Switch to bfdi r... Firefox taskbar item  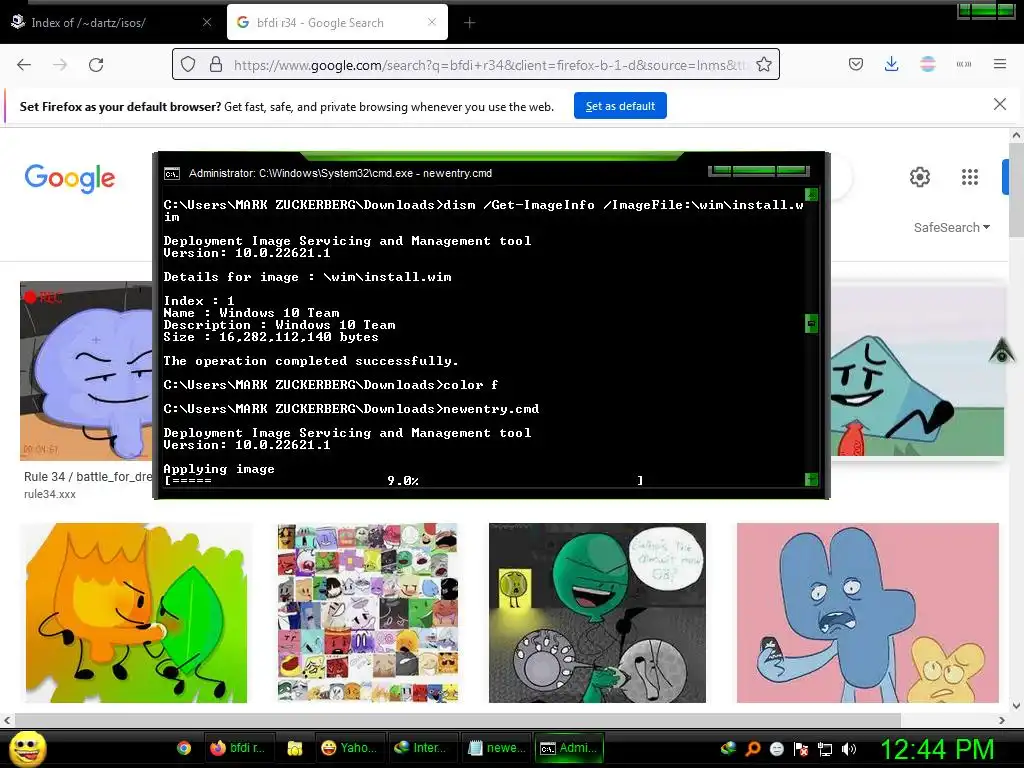click(238, 748)
